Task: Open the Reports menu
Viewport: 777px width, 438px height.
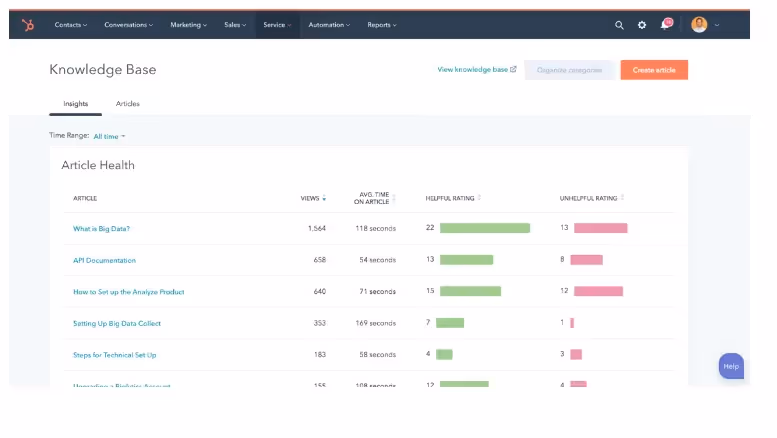Action: (382, 25)
